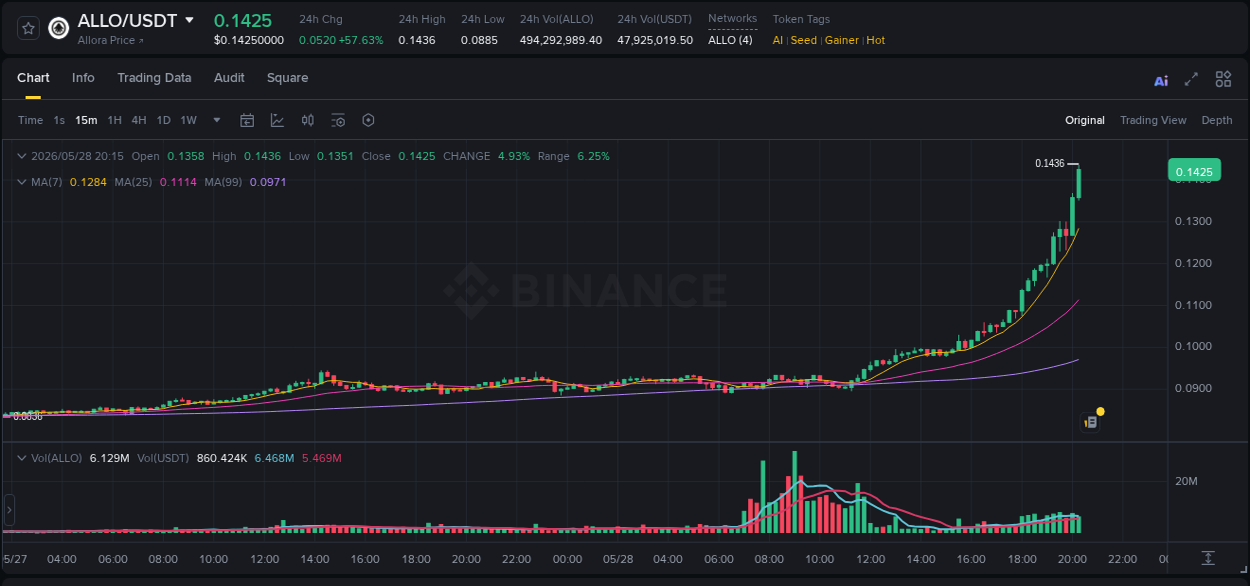Screen dimensions: 1250x586
Task: Click the volume MA value 5.469M
Action: click(x=321, y=458)
